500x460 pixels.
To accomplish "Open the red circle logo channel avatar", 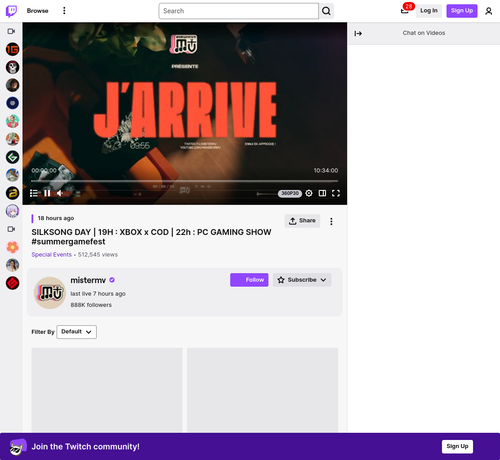I will click(x=12, y=283).
